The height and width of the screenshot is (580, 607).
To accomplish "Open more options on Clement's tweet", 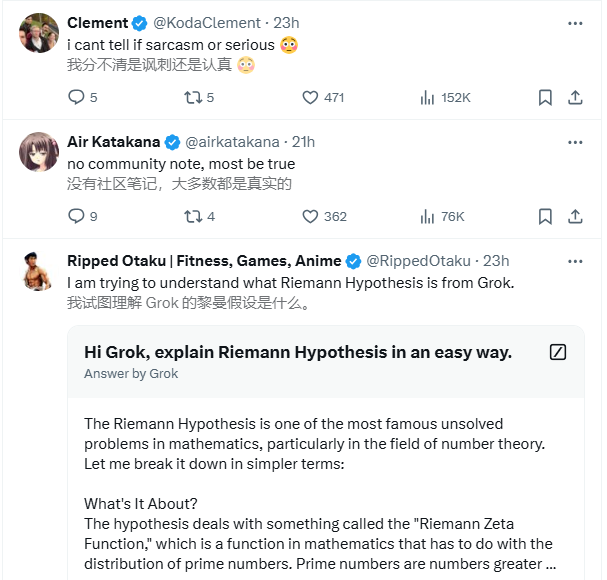I will (x=575, y=23).
